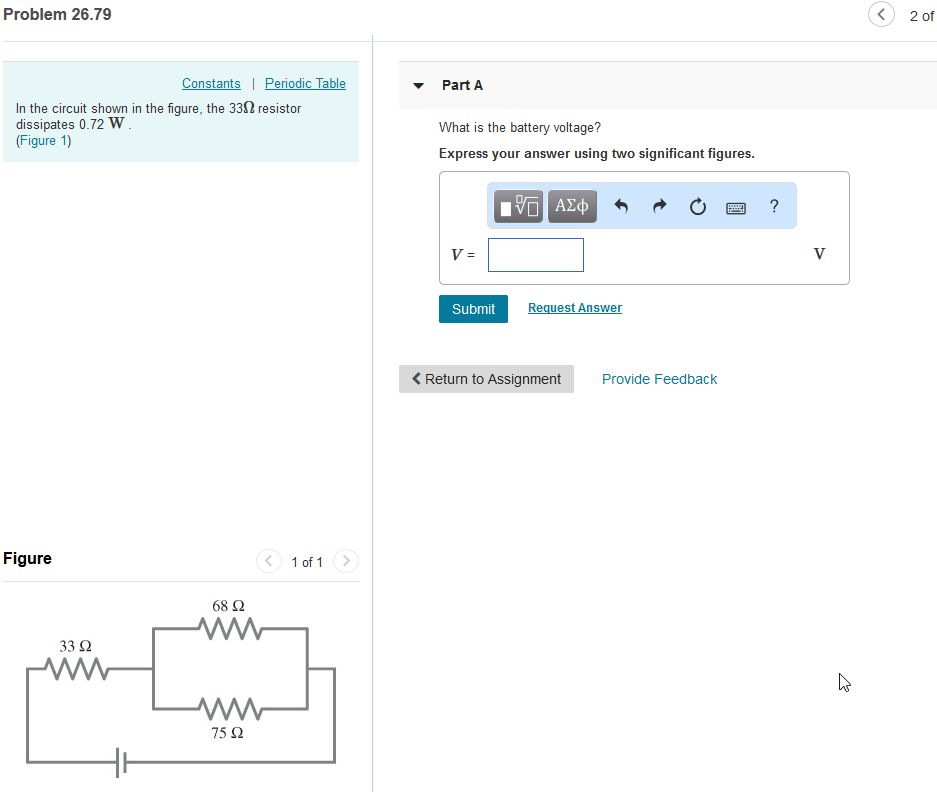
Task: Click the undo arrow in answer toolbar
Action: pos(620,206)
